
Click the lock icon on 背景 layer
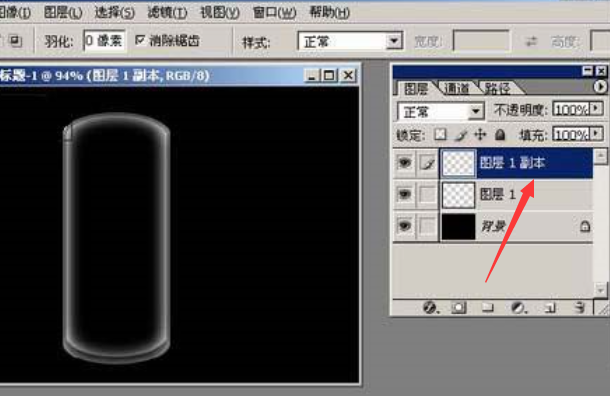click(585, 226)
